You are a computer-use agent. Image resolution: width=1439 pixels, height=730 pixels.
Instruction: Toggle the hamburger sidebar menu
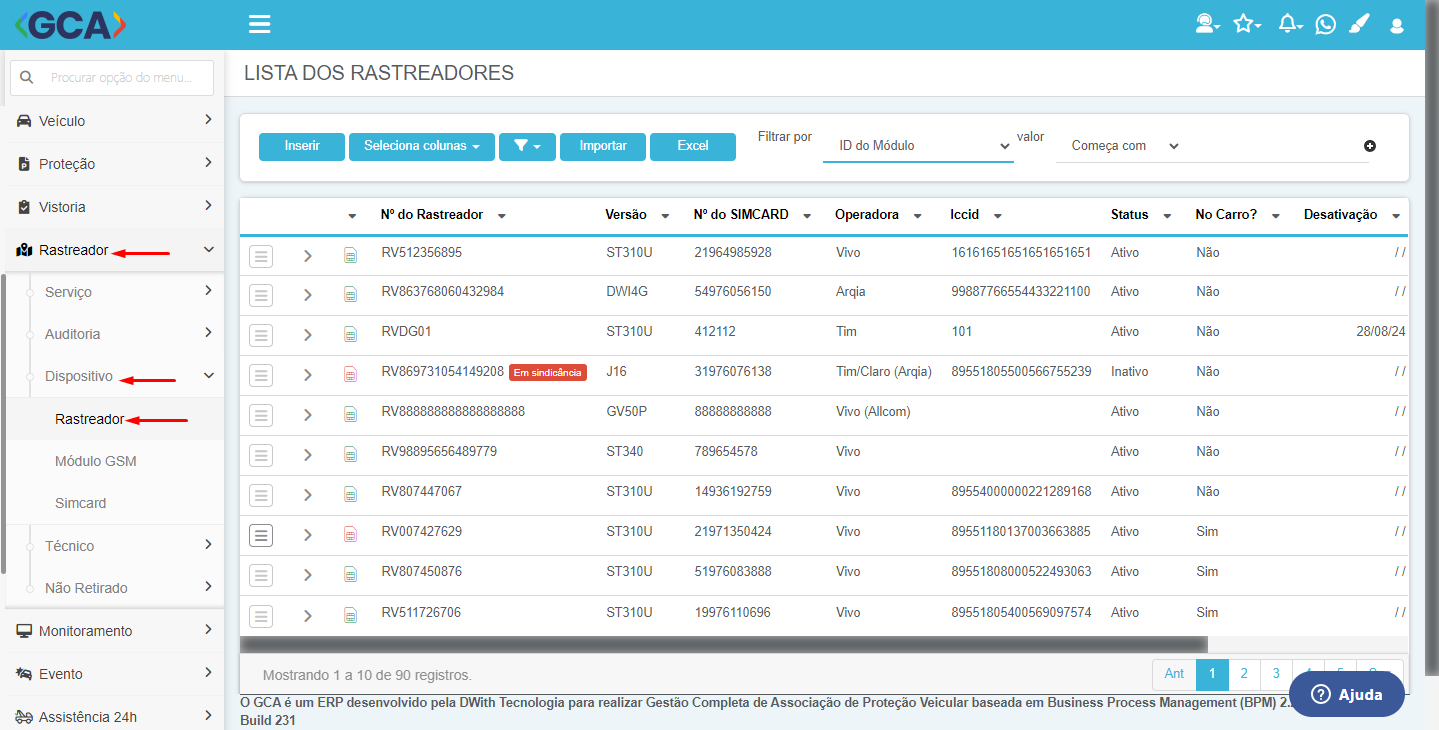[260, 24]
